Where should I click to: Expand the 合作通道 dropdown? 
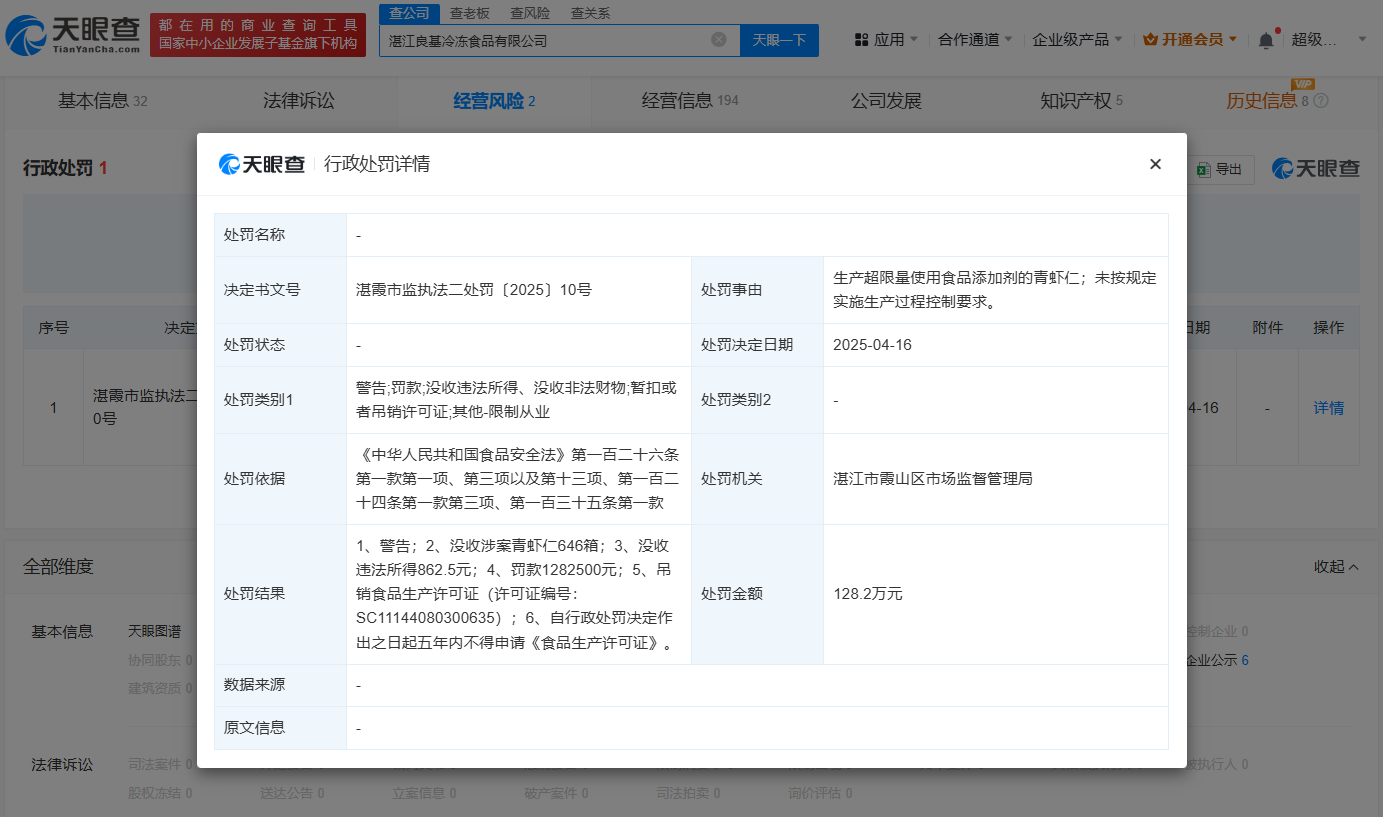tap(975, 40)
